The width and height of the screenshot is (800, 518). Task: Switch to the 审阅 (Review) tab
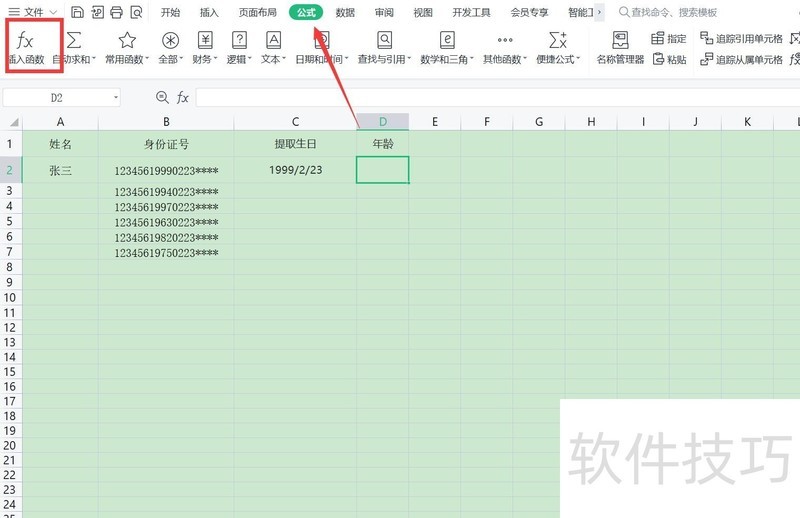tap(384, 12)
